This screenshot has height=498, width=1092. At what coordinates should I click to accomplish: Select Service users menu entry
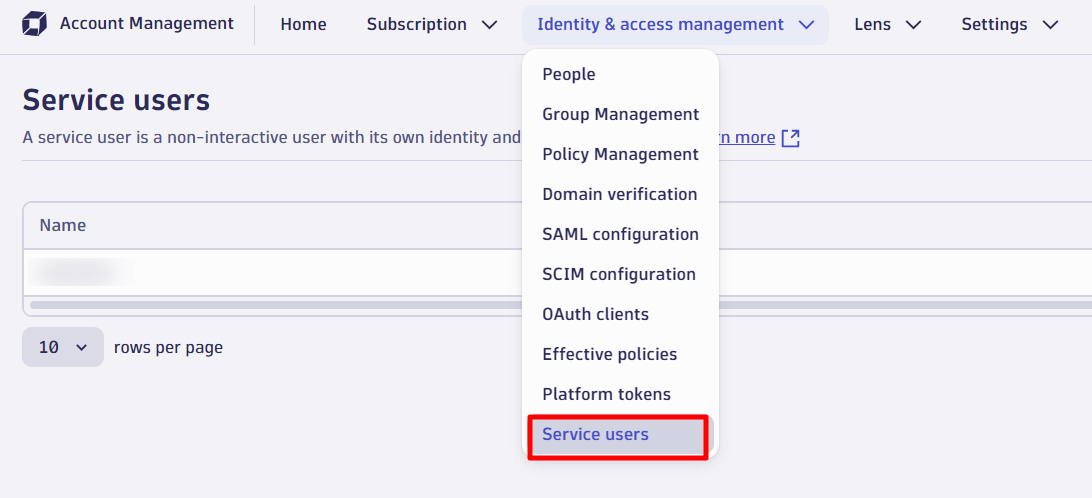595,434
